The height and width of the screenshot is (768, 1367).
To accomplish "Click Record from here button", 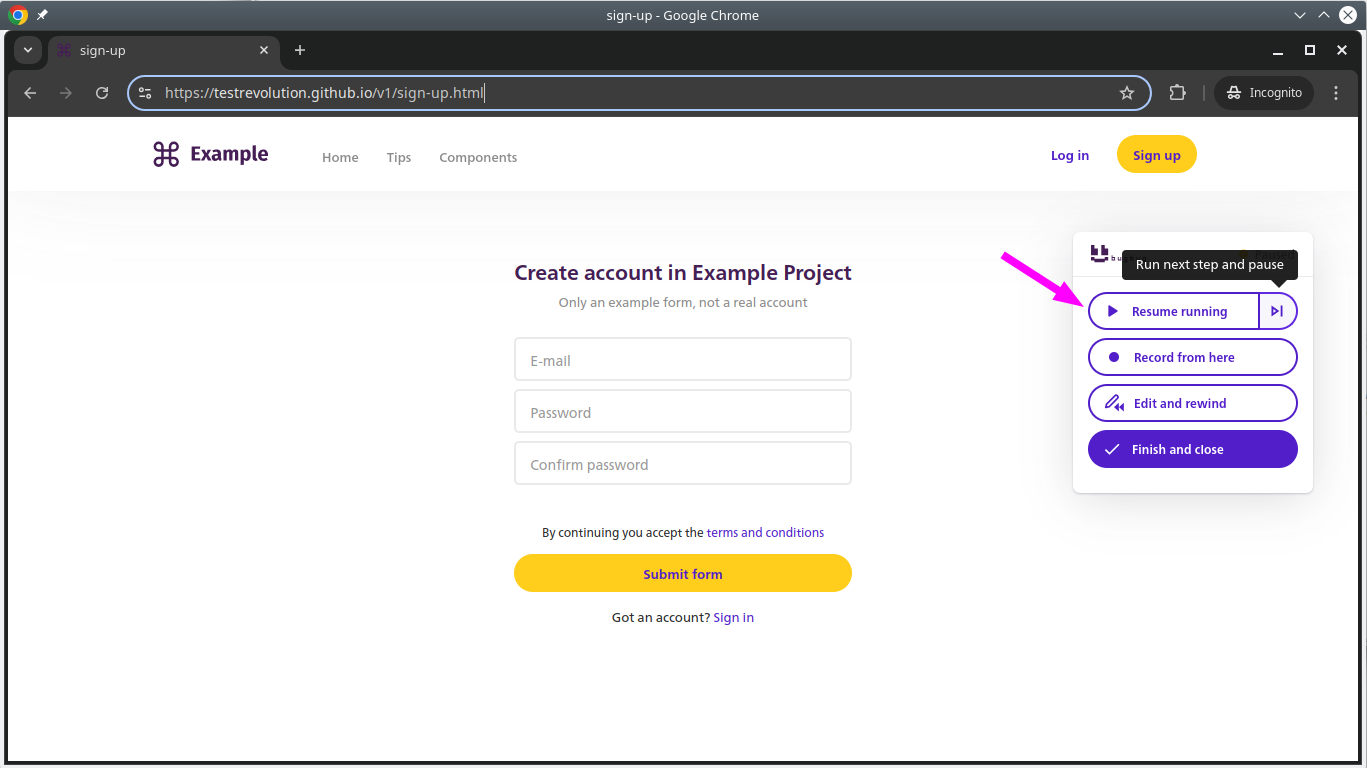I will pyautogui.click(x=1192, y=357).
